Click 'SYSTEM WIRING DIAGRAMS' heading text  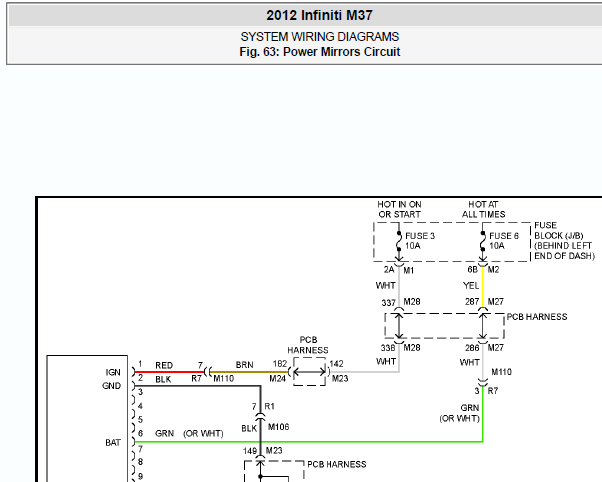(319, 37)
